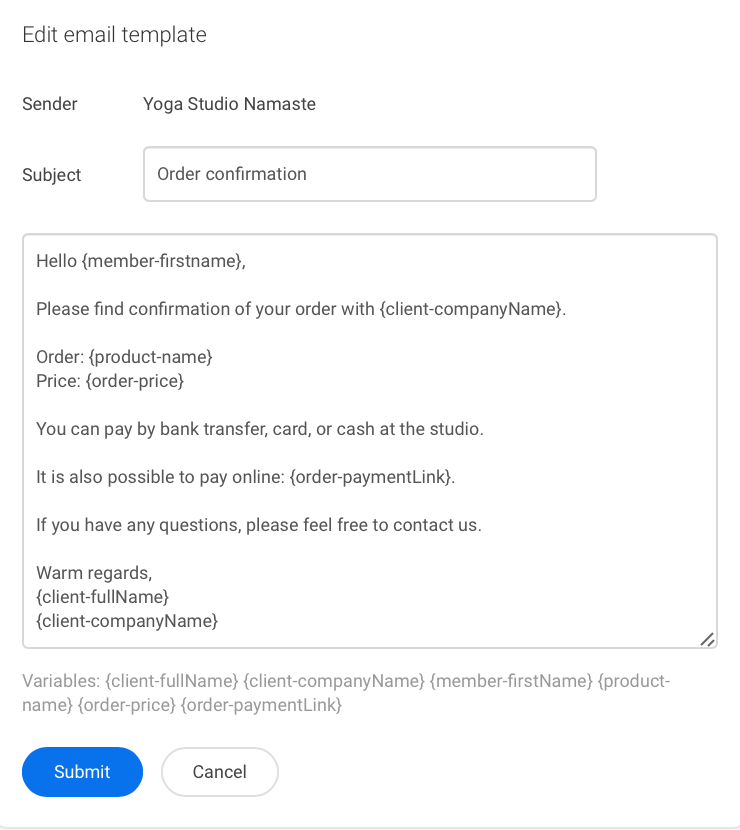Image resolution: width=740 pixels, height=830 pixels.
Task: Click the Price: {order-price} line
Action: pos(110,381)
